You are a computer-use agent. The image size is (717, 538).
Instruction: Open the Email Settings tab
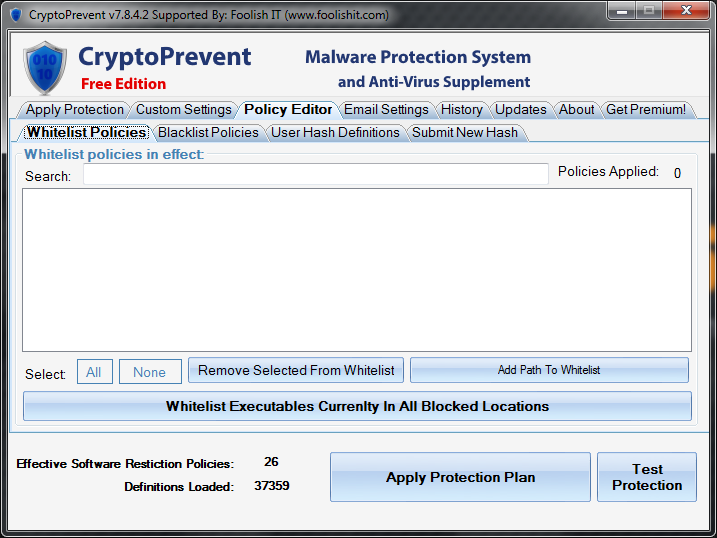(x=386, y=110)
